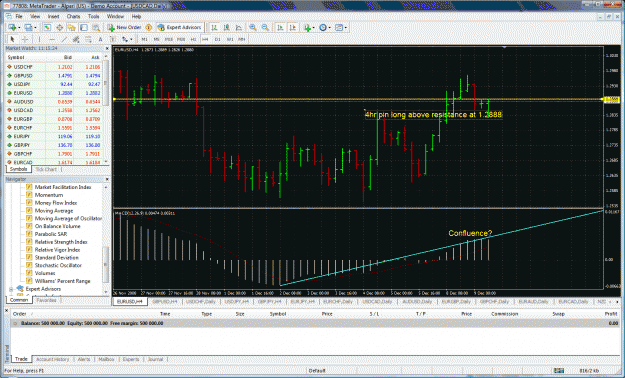Click the MetaEditor yellow diamond icon
This screenshot has width=625, height=378.
(x=149, y=28)
